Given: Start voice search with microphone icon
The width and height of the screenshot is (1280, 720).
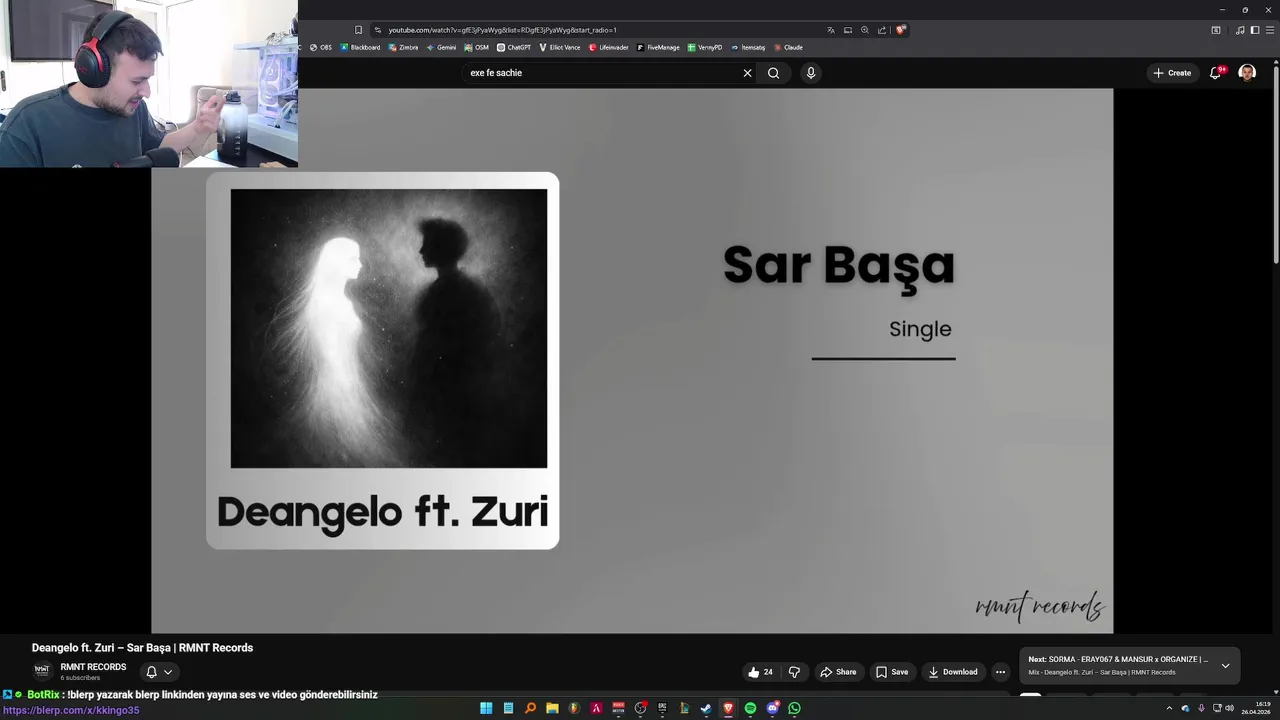Looking at the screenshot, I should 811,73.
